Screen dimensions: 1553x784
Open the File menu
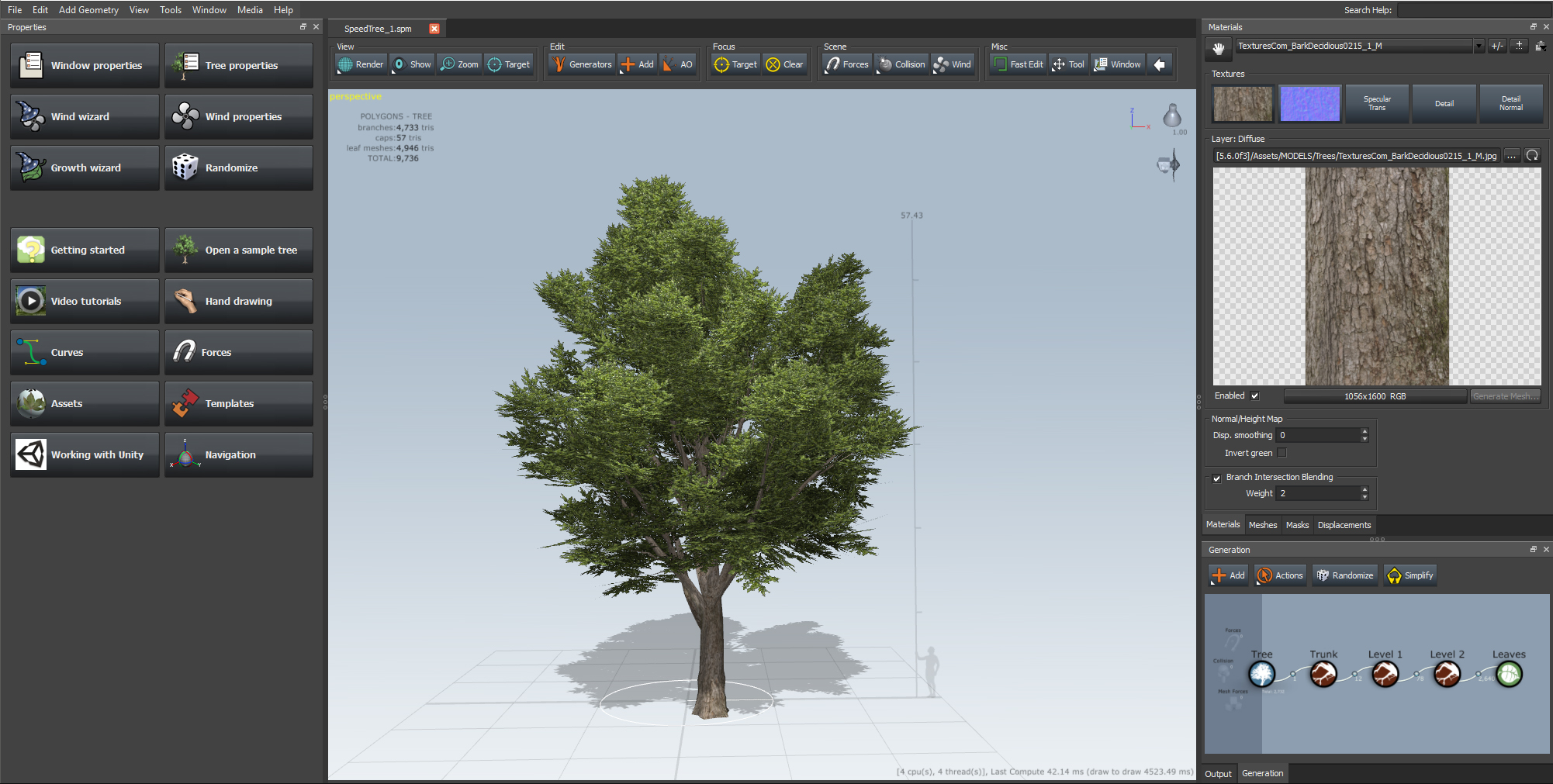coord(13,9)
